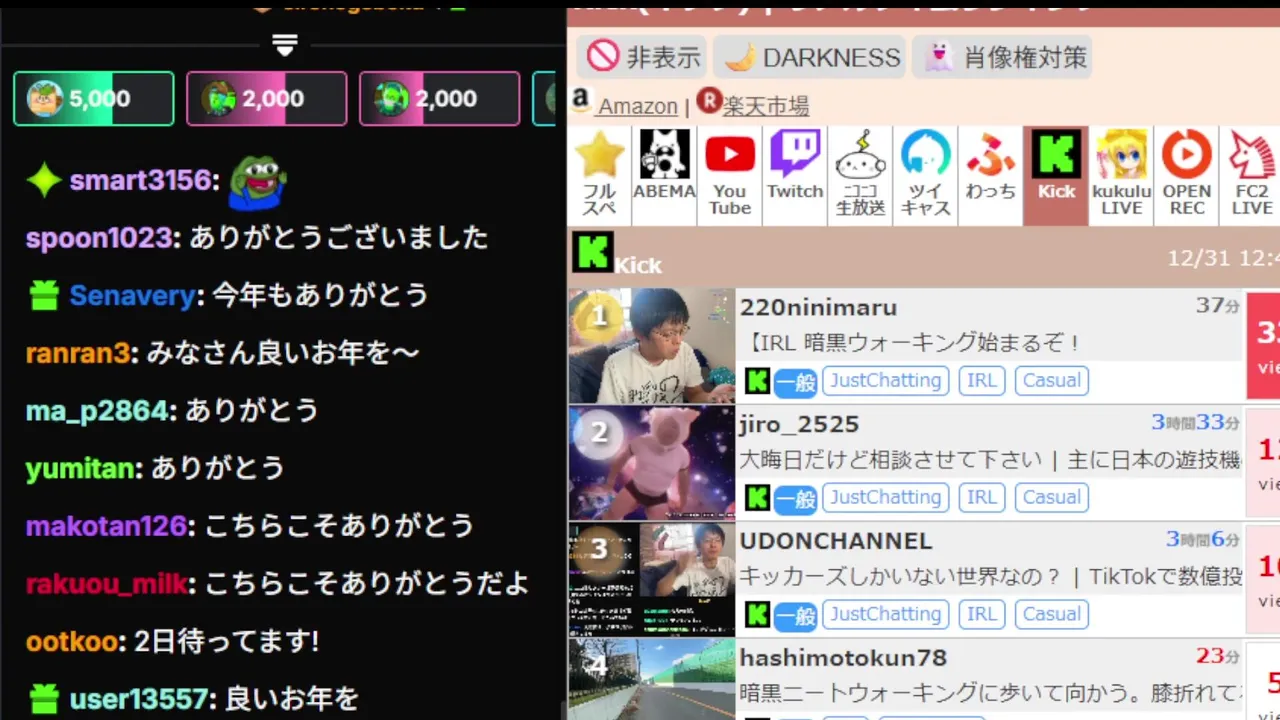Viewport: 1280px width, 720px height.
Task: Click Casual tag on 220ninimaru row
Action: click(1051, 381)
